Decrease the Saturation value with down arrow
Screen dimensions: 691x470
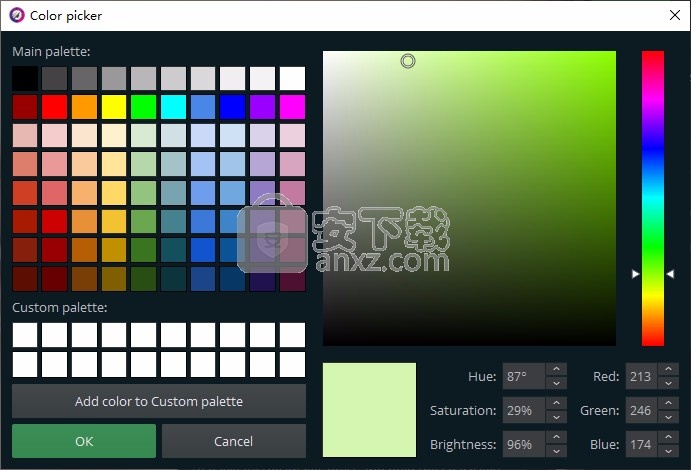pyautogui.click(x=556, y=417)
